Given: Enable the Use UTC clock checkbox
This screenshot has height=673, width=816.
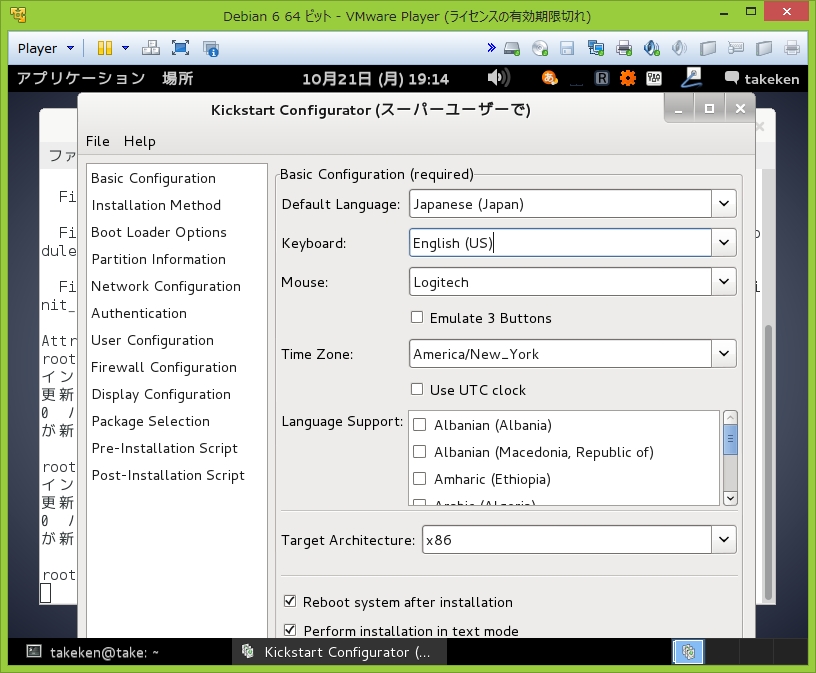Looking at the screenshot, I should click(x=417, y=389).
